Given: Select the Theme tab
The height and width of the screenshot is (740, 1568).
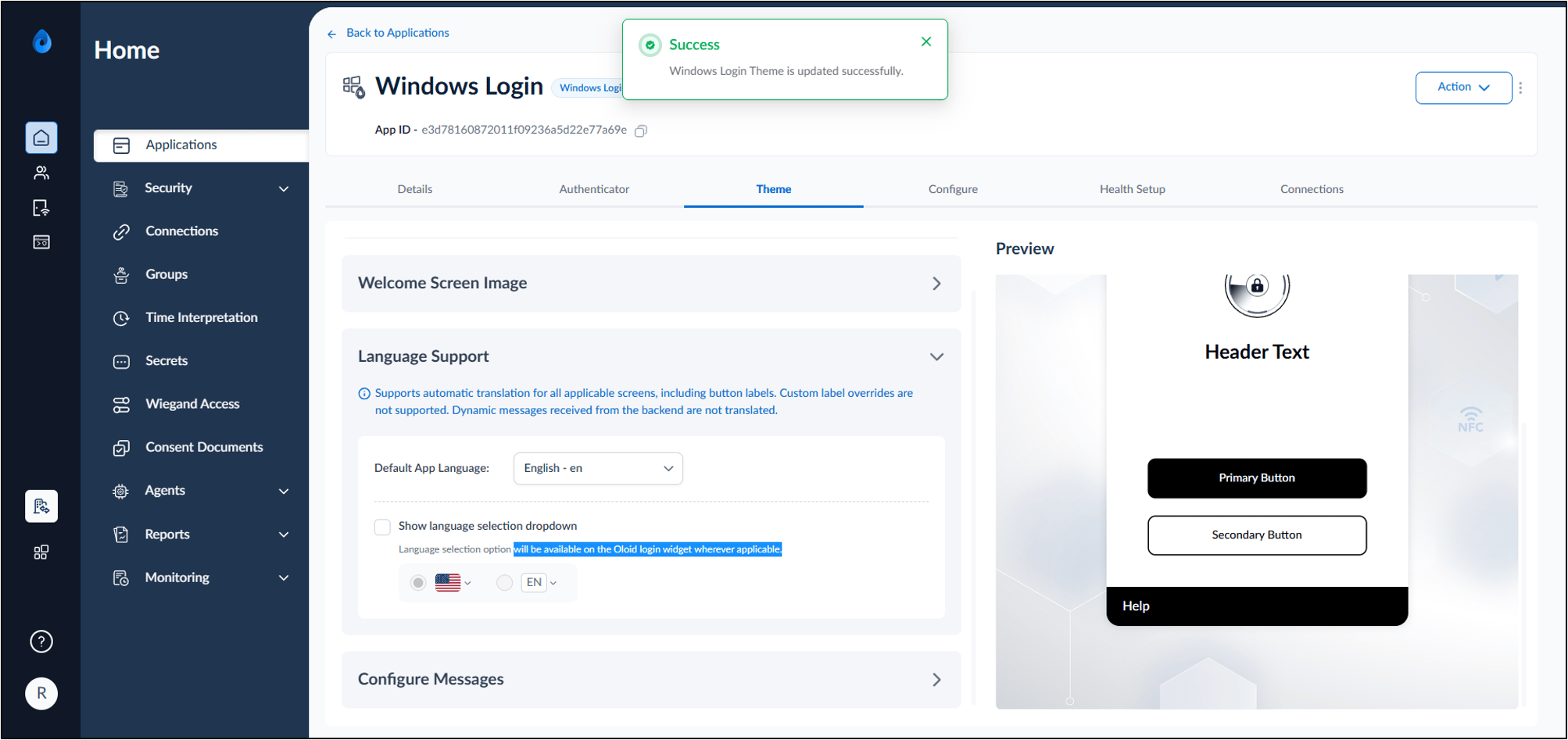Looking at the screenshot, I should point(774,189).
